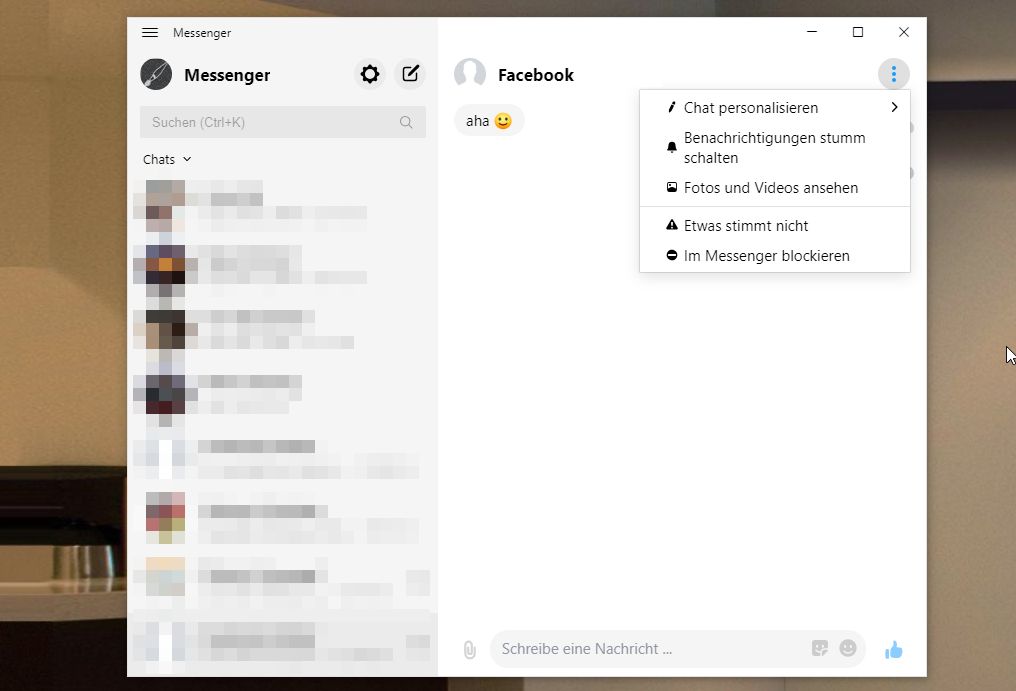Screen dimensions: 1016x691
Task: Start a new message with the compose icon
Action: coord(410,74)
